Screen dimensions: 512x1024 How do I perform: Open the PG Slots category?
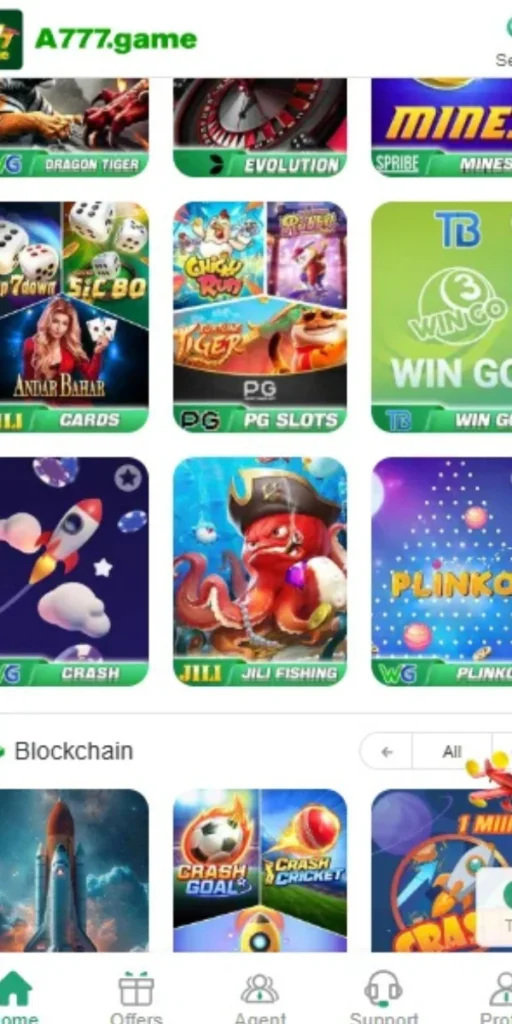[x=260, y=317]
